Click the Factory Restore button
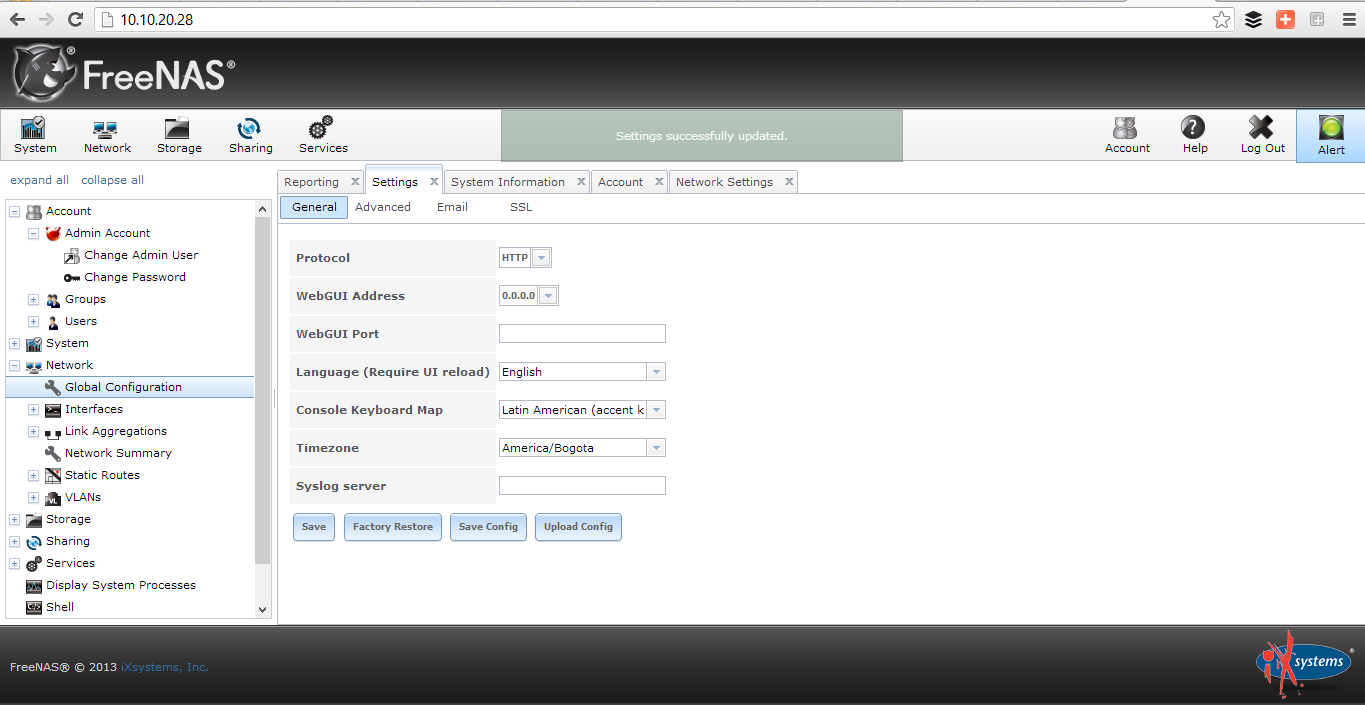 pyautogui.click(x=392, y=527)
